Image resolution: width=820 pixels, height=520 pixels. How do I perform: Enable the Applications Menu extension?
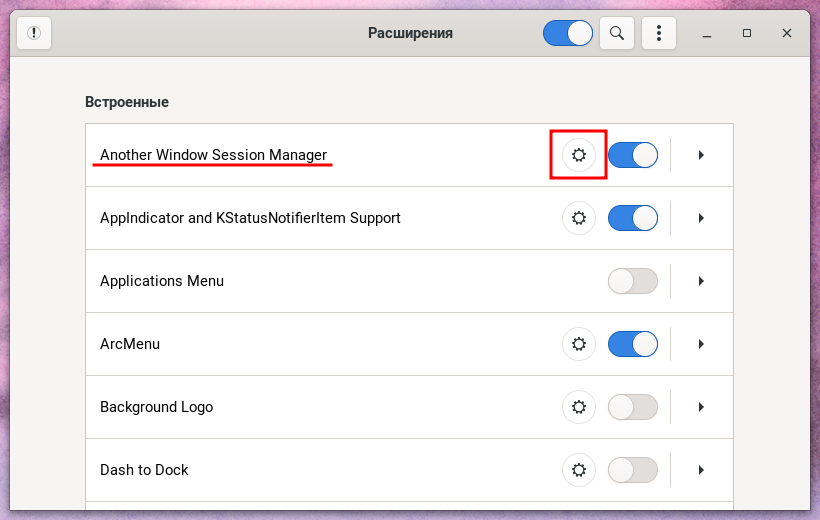point(633,281)
